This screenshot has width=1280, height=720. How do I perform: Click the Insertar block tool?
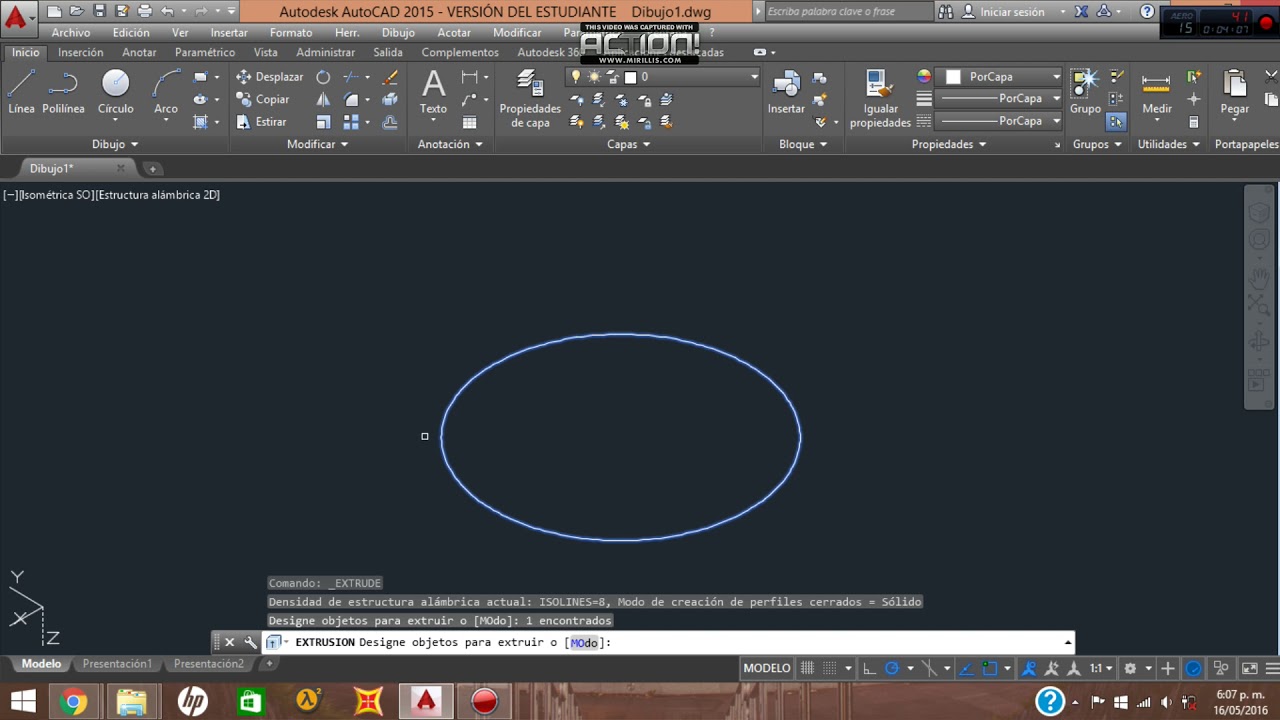(786, 93)
